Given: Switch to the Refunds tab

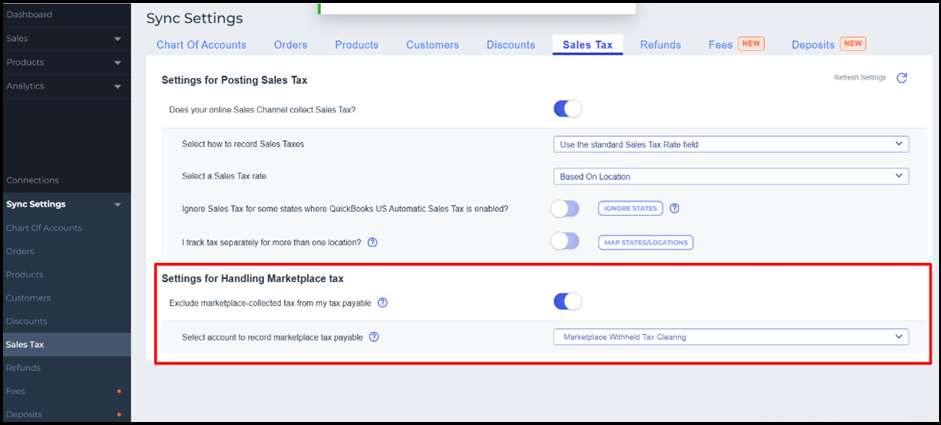Looking at the screenshot, I should click(x=660, y=45).
